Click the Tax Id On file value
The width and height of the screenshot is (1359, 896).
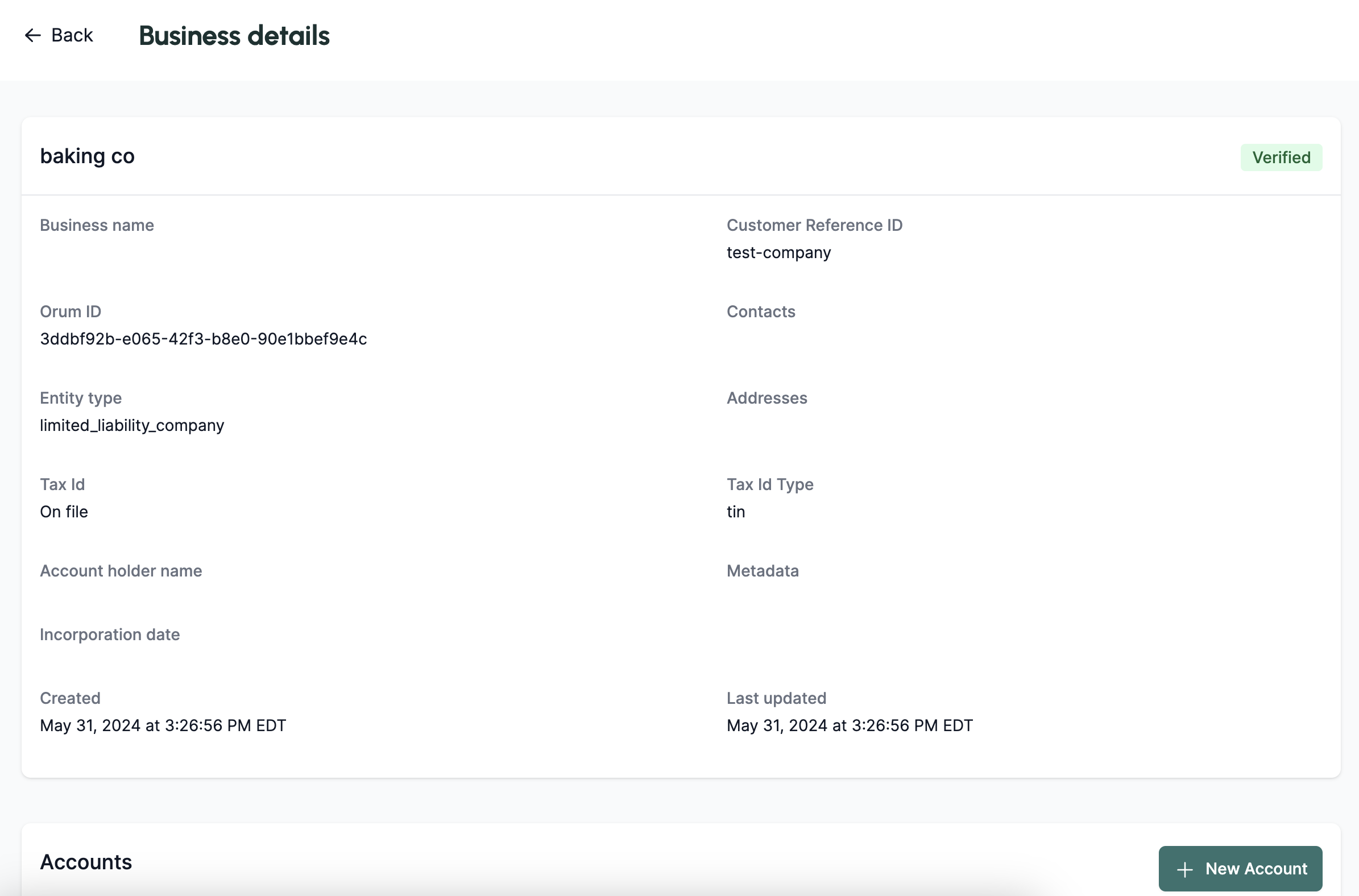[x=64, y=512]
